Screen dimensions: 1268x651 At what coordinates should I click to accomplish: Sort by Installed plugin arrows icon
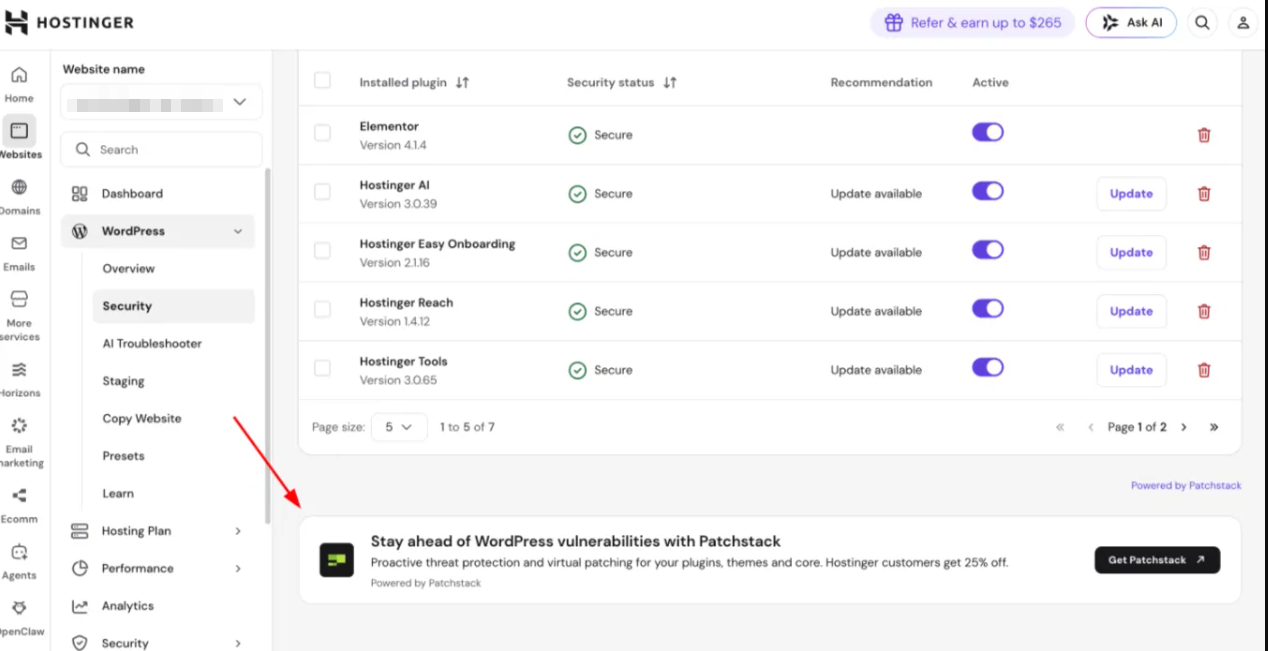[462, 83]
